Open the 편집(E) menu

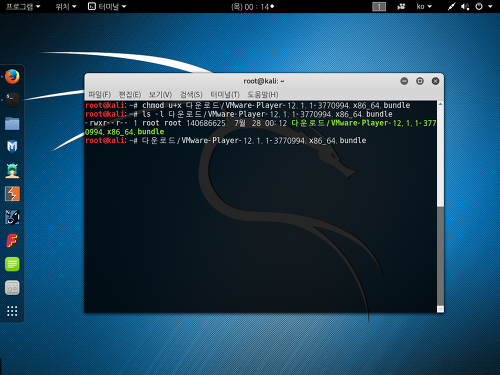tap(130, 95)
